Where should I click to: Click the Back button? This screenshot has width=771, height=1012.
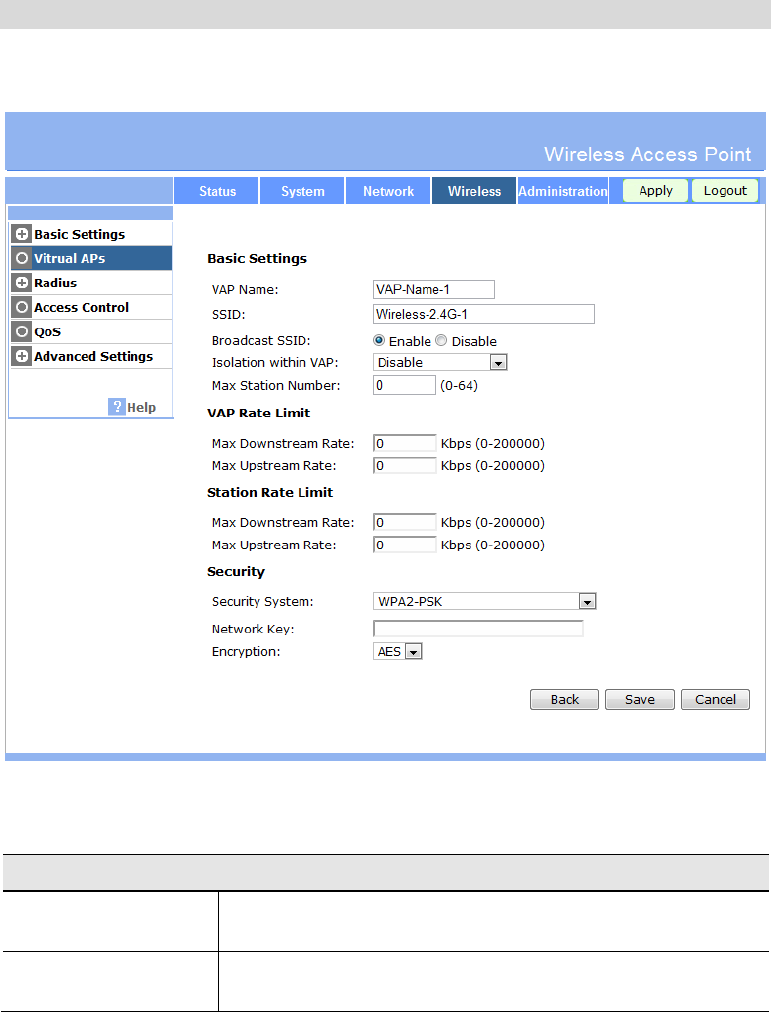coord(565,700)
